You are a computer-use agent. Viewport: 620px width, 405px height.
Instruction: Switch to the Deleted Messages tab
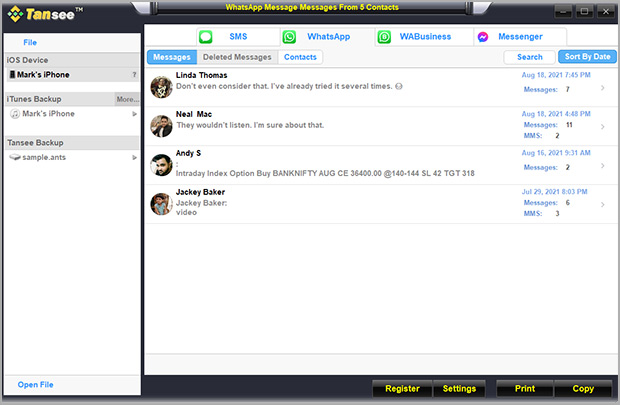click(x=238, y=57)
